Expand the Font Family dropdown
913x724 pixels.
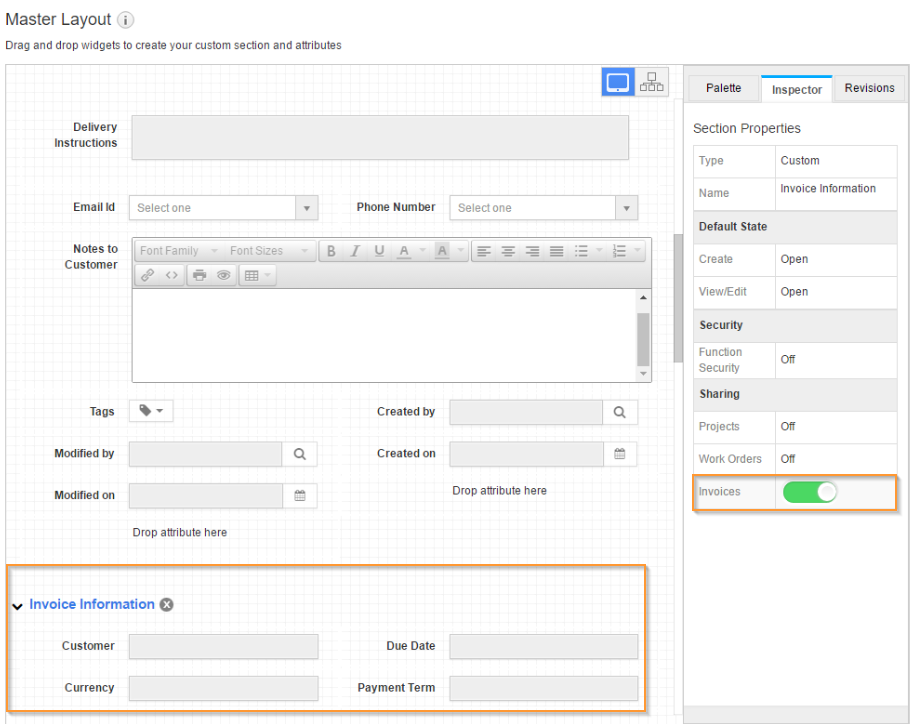(x=178, y=251)
